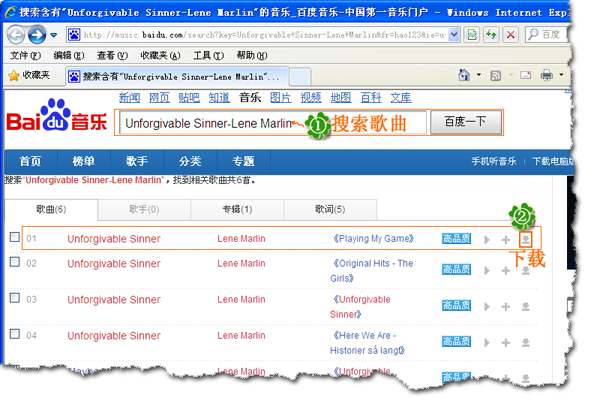Viewport: 591px width, 405px height.
Task: Open the 视频 link
Action: click(x=311, y=98)
